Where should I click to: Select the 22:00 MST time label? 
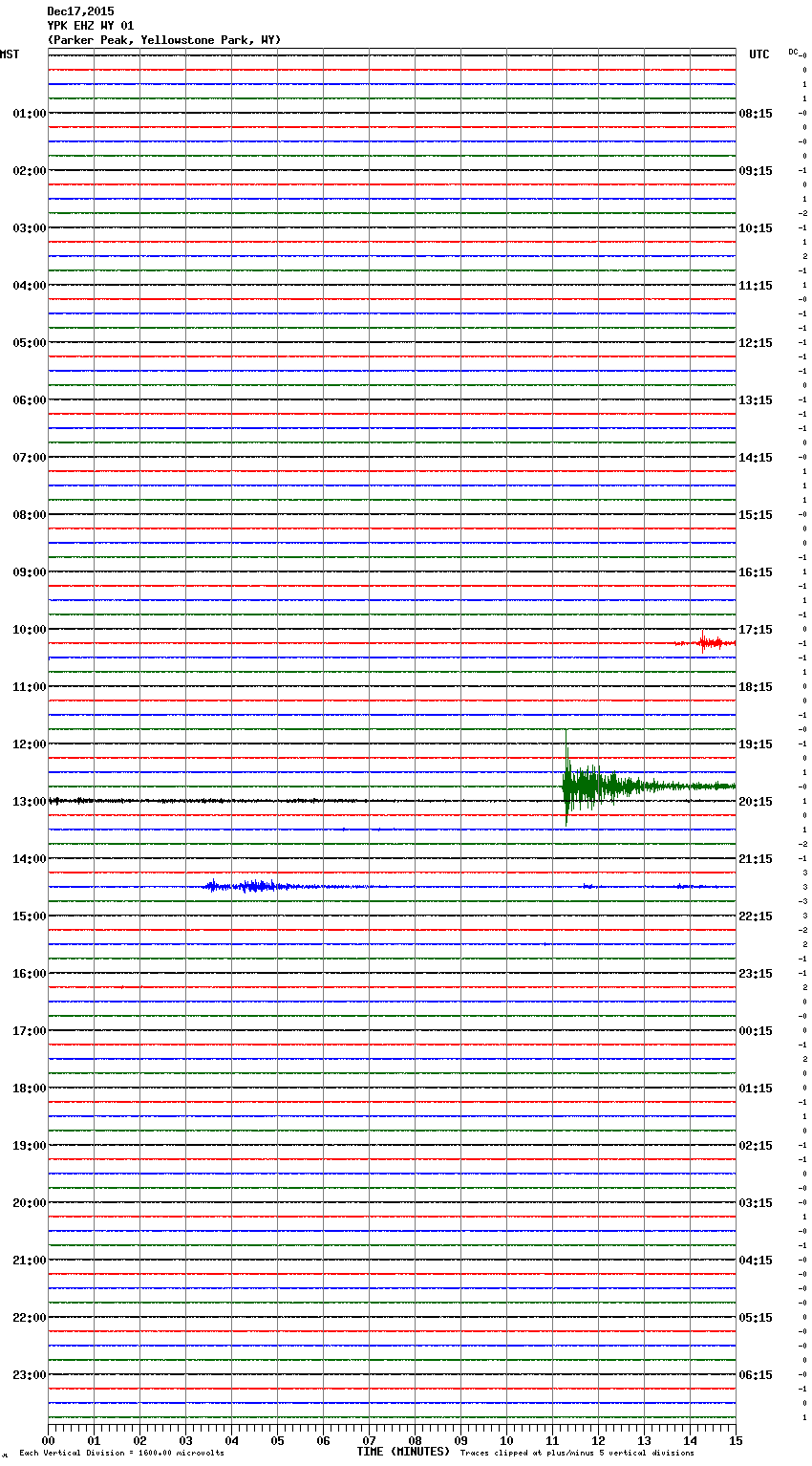tap(30, 1318)
